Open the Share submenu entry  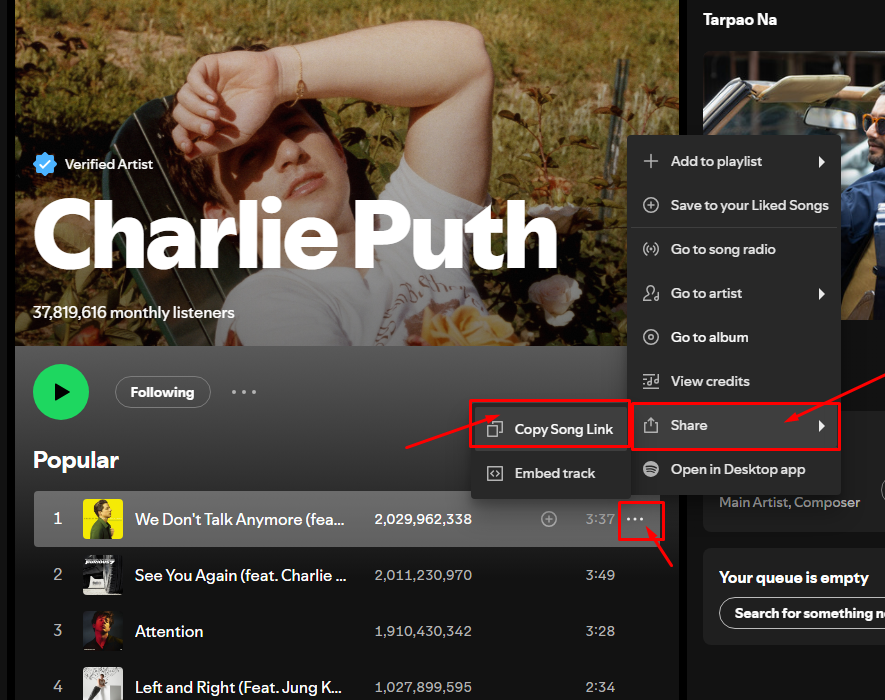tap(735, 426)
